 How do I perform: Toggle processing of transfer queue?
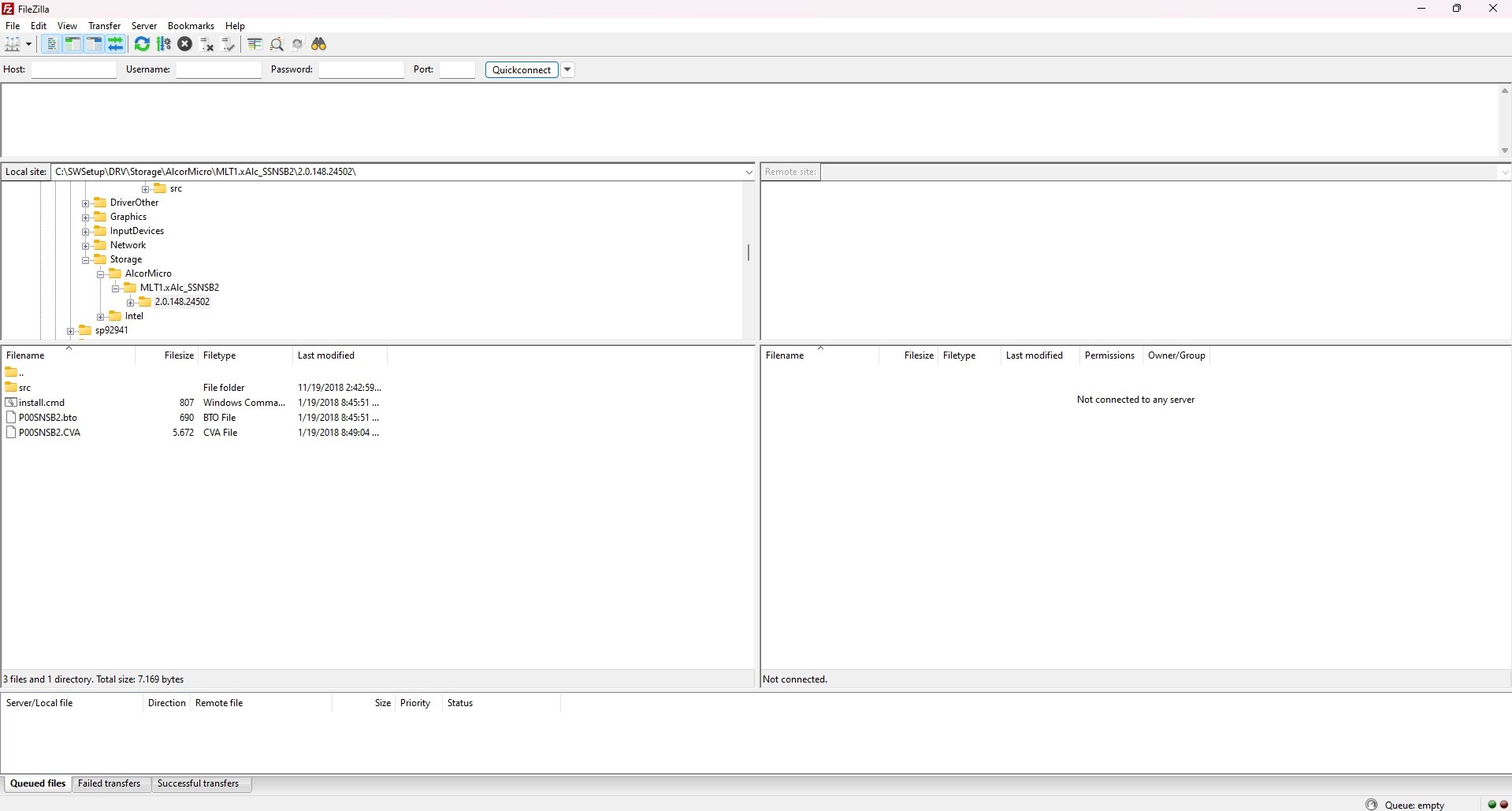[x=163, y=44]
